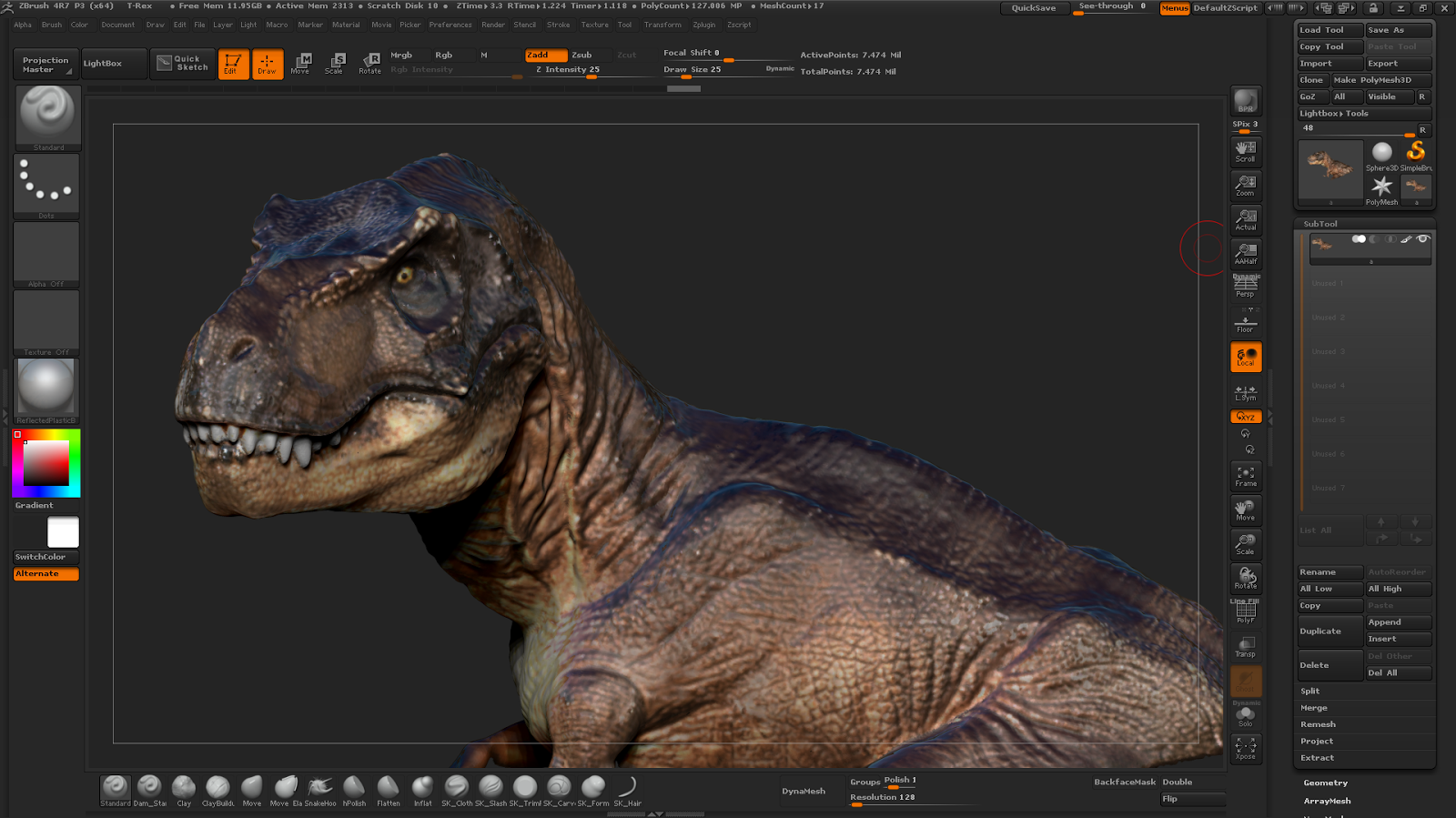Image resolution: width=1456 pixels, height=818 pixels.
Task: Click the main color picker square
Action: tap(45, 463)
